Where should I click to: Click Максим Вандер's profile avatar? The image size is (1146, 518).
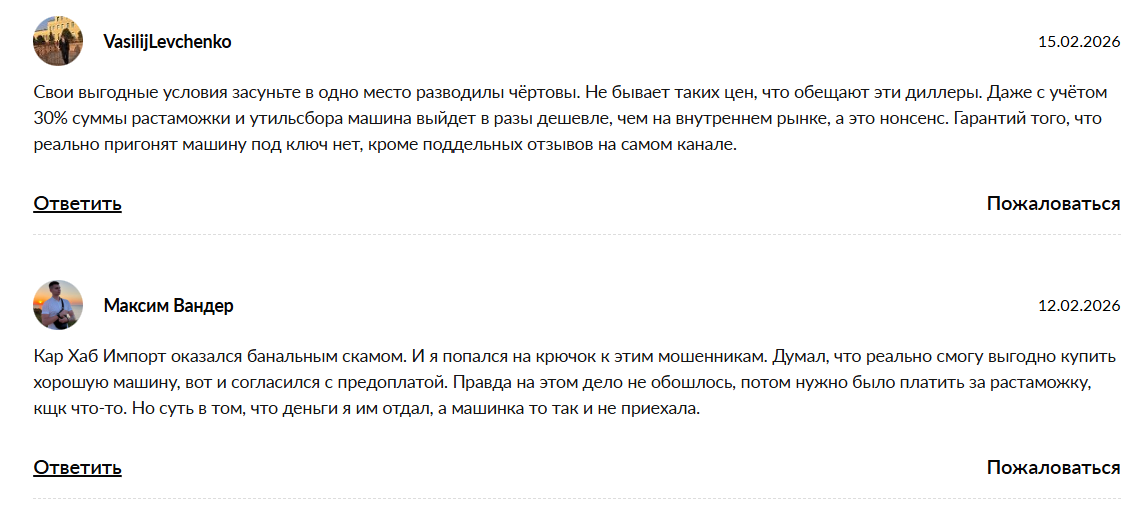[x=58, y=305]
